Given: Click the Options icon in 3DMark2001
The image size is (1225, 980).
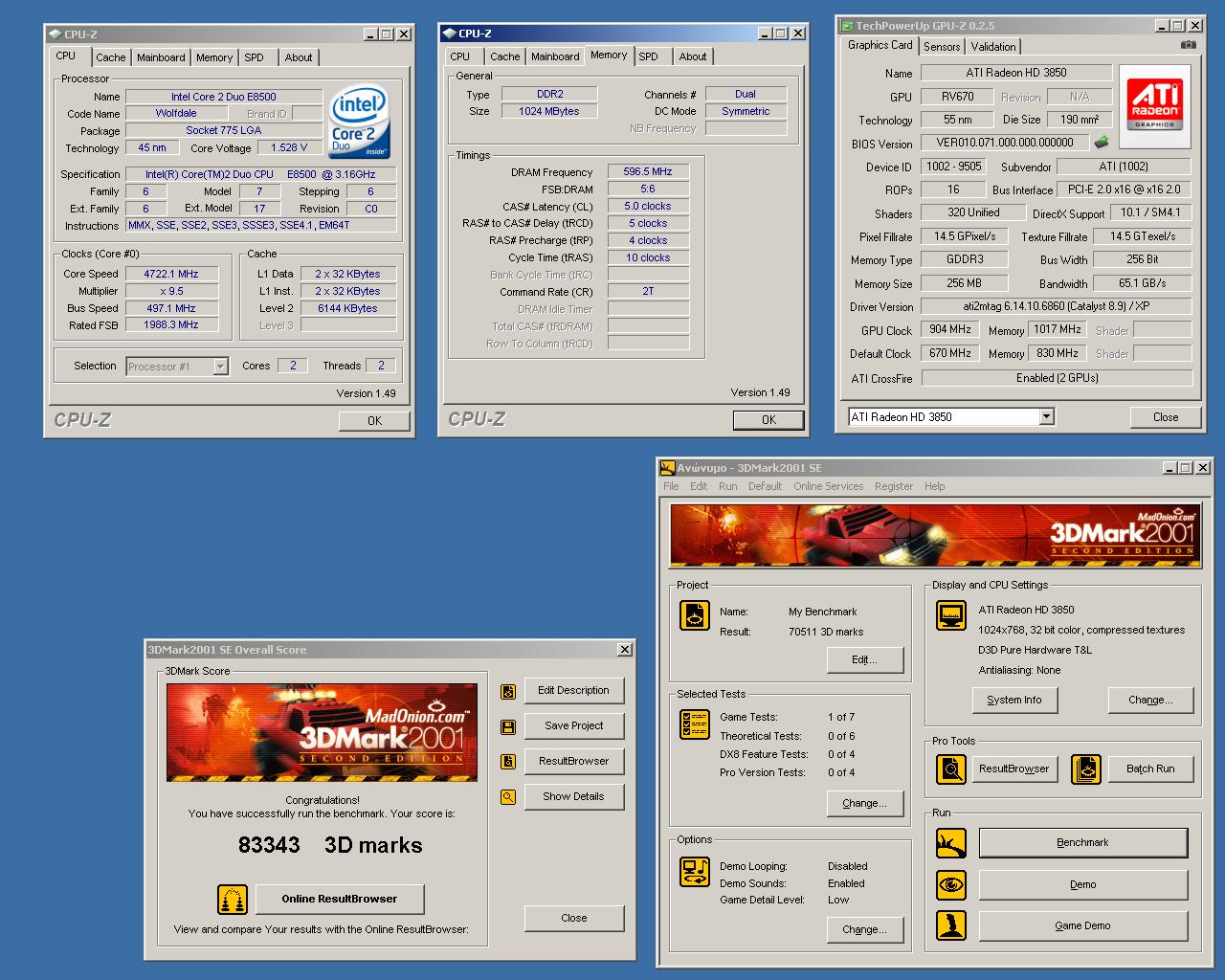Looking at the screenshot, I should pos(695,872).
